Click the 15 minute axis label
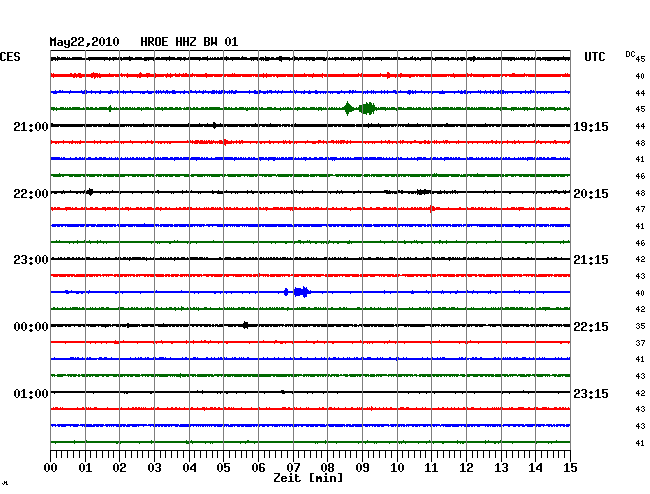The image size is (650, 494). 570,467
